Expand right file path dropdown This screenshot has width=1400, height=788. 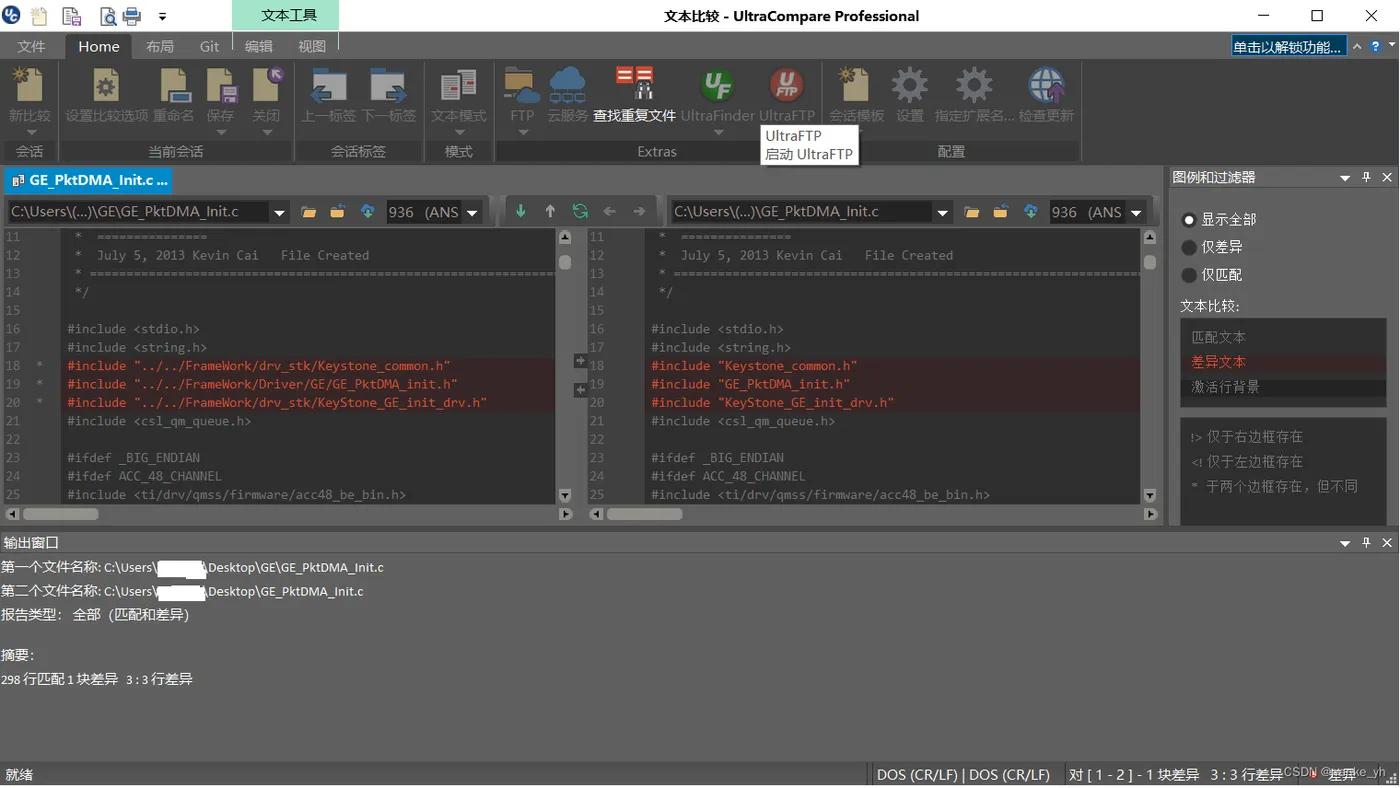coord(942,212)
